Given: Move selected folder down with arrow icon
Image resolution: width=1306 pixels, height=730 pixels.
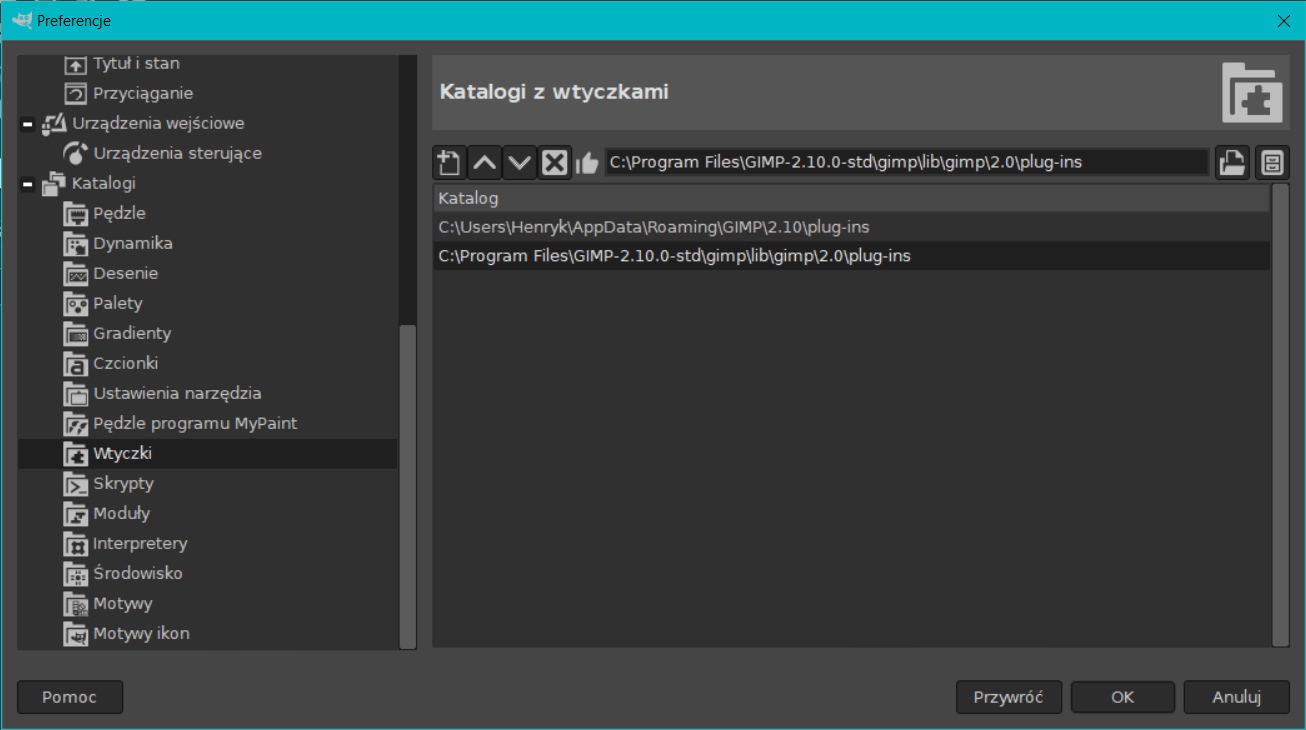Looking at the screenshot, I should click(519, 162).
